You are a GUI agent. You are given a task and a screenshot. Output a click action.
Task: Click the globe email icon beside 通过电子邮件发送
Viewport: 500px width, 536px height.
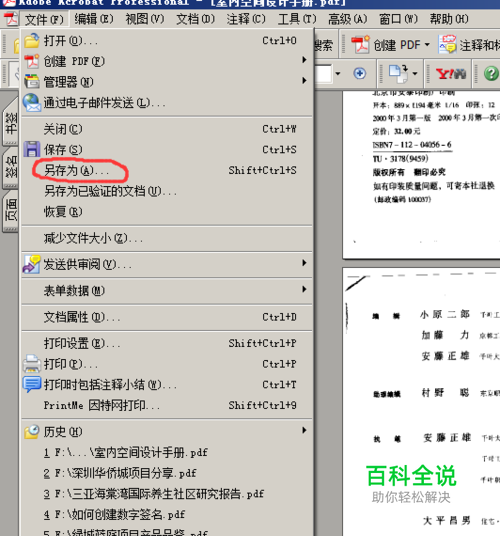click(x=32, y=103)
